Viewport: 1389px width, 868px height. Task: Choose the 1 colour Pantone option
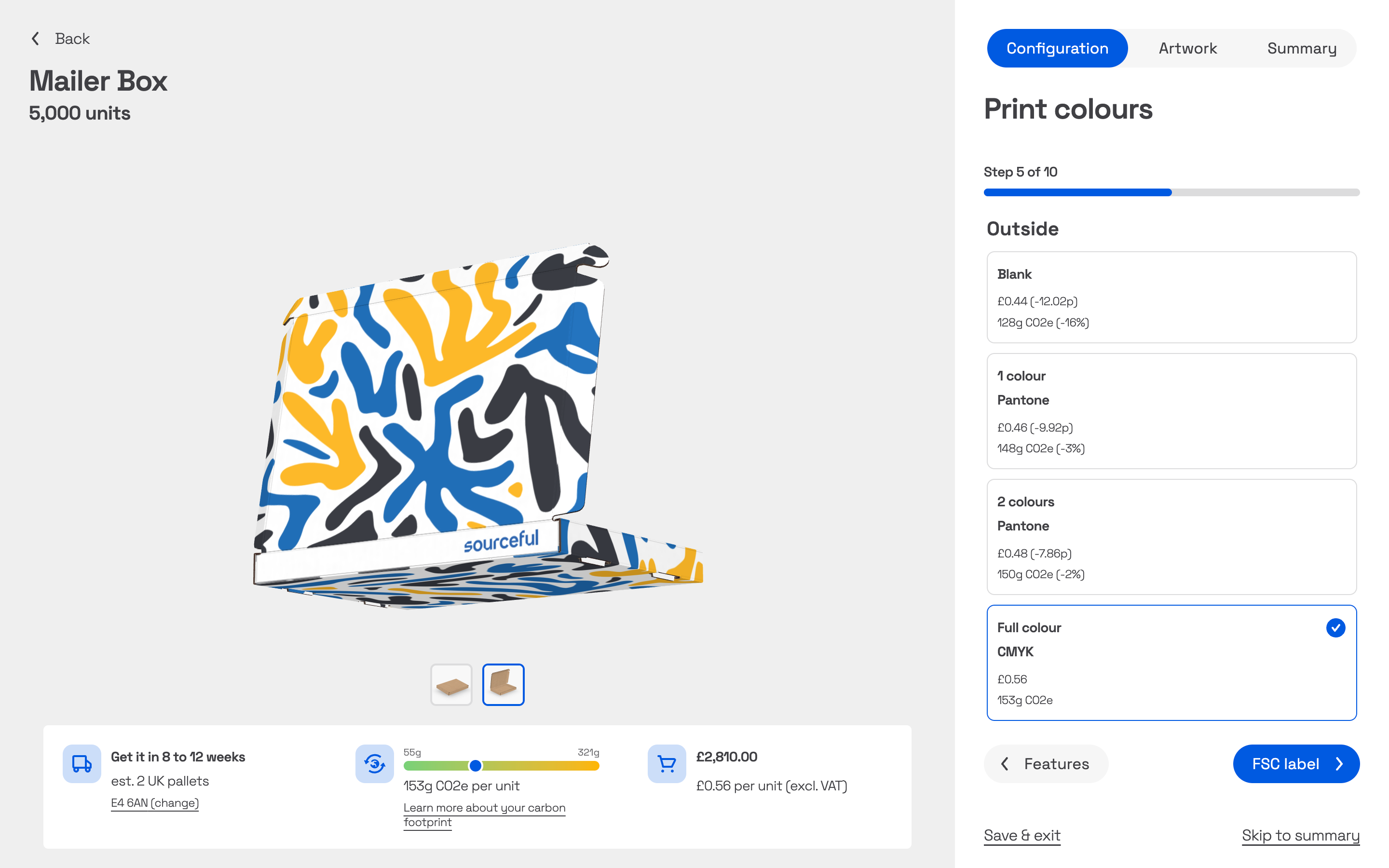(x=1171, y=411)
